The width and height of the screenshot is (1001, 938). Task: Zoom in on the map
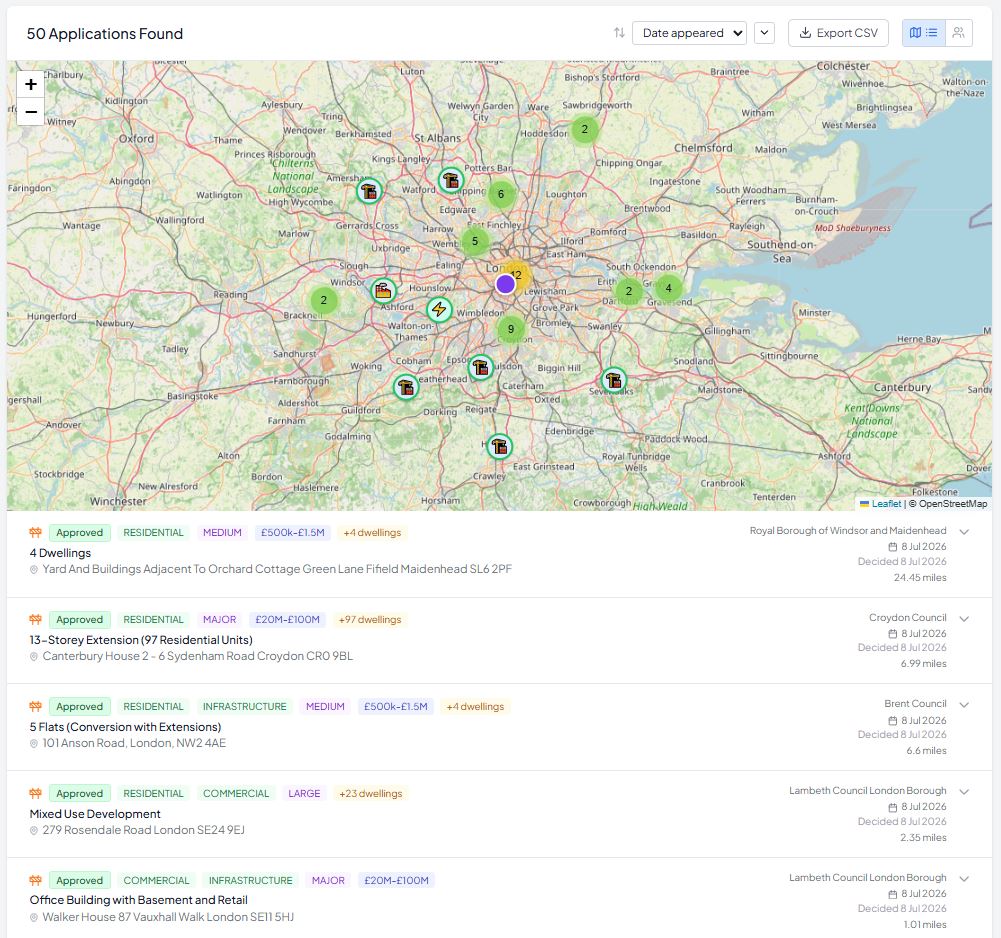click(x=31, y=84)
